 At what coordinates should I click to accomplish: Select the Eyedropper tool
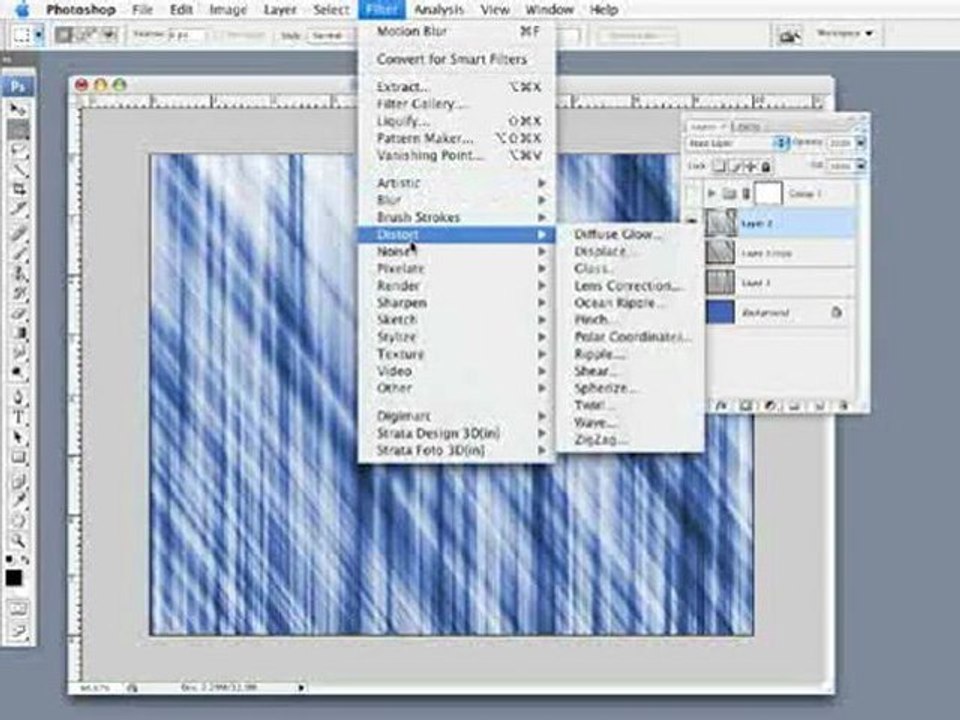(x=18, y=501)
